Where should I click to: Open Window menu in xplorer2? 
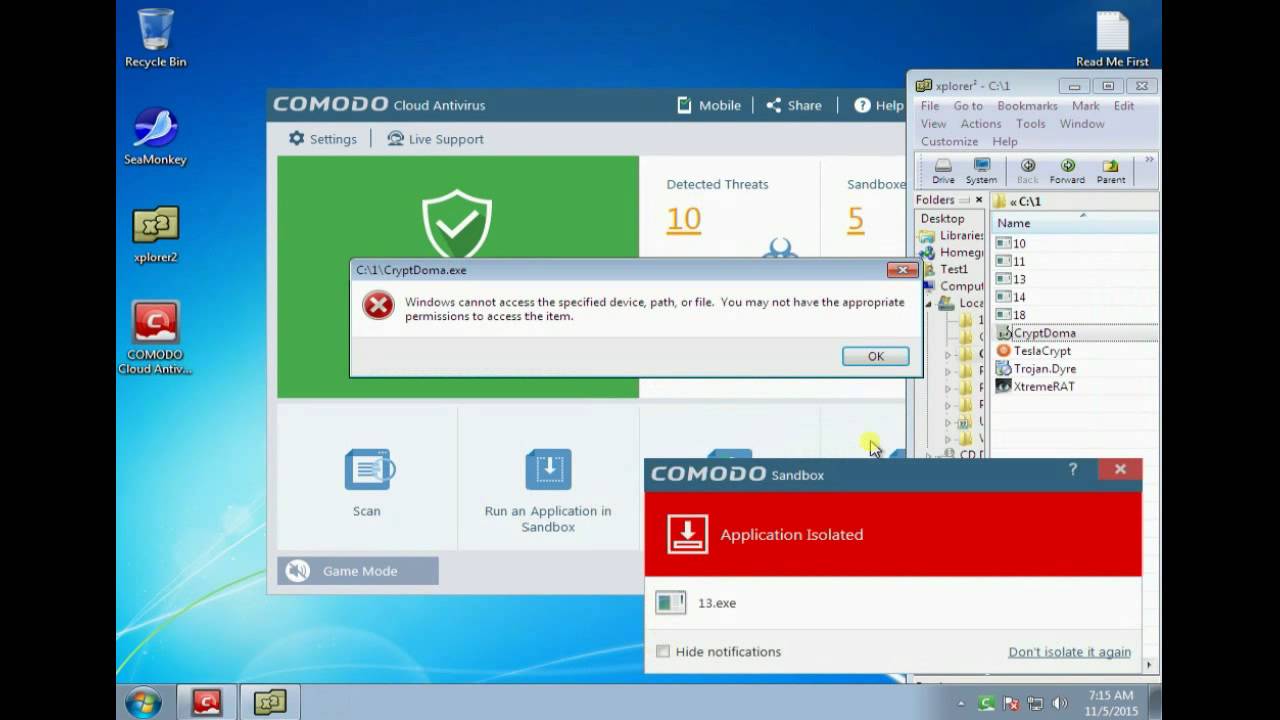click(x=1082, y=124)
